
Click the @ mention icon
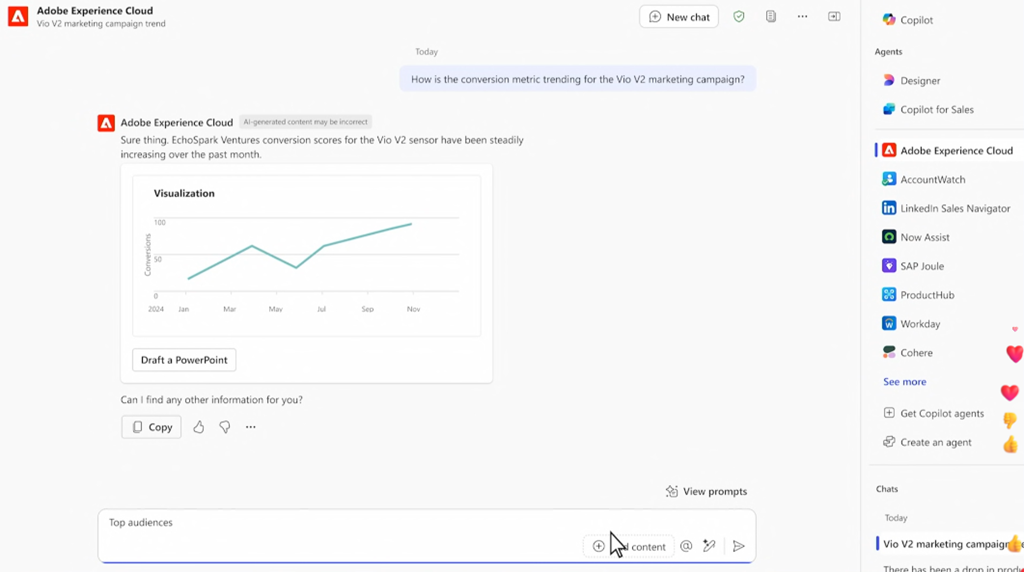pyautogui.click(x=686, y=546)
